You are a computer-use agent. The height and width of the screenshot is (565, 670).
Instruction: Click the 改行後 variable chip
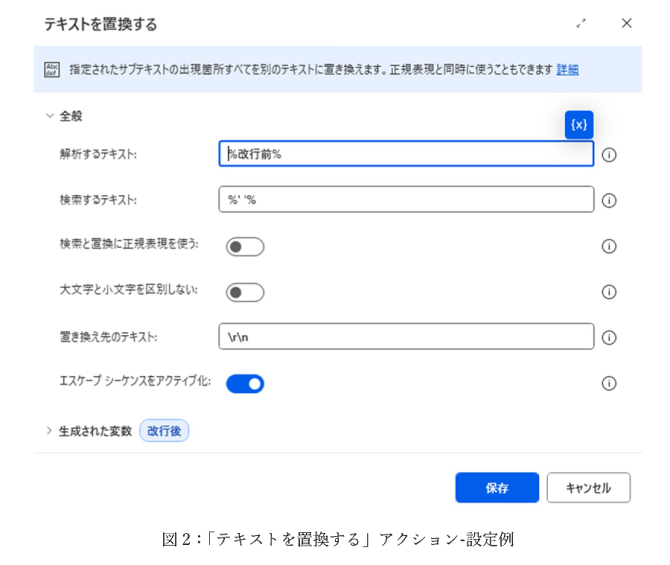pyautogui.click(x=164, y=431)
